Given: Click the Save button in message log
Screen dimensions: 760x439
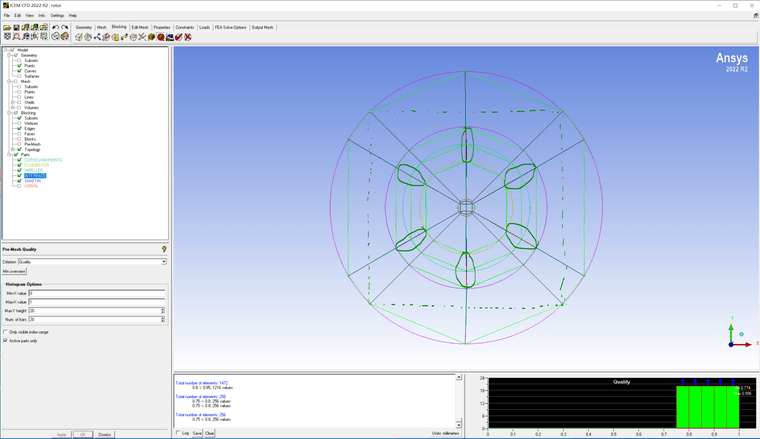Looking at the screenshot, I should pos(197,433).
